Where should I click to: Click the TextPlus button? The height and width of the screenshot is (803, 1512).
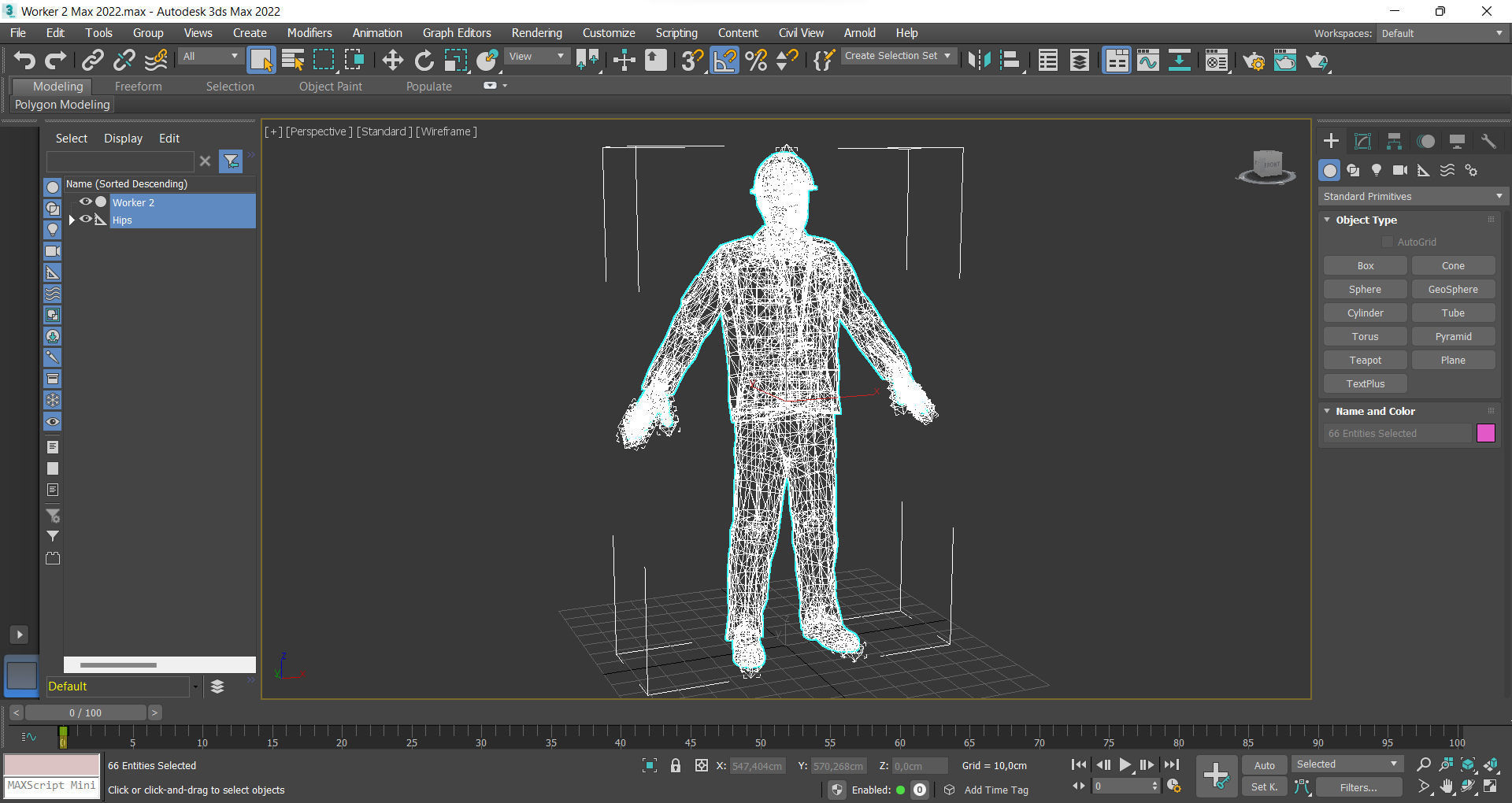coord(1365,383)
